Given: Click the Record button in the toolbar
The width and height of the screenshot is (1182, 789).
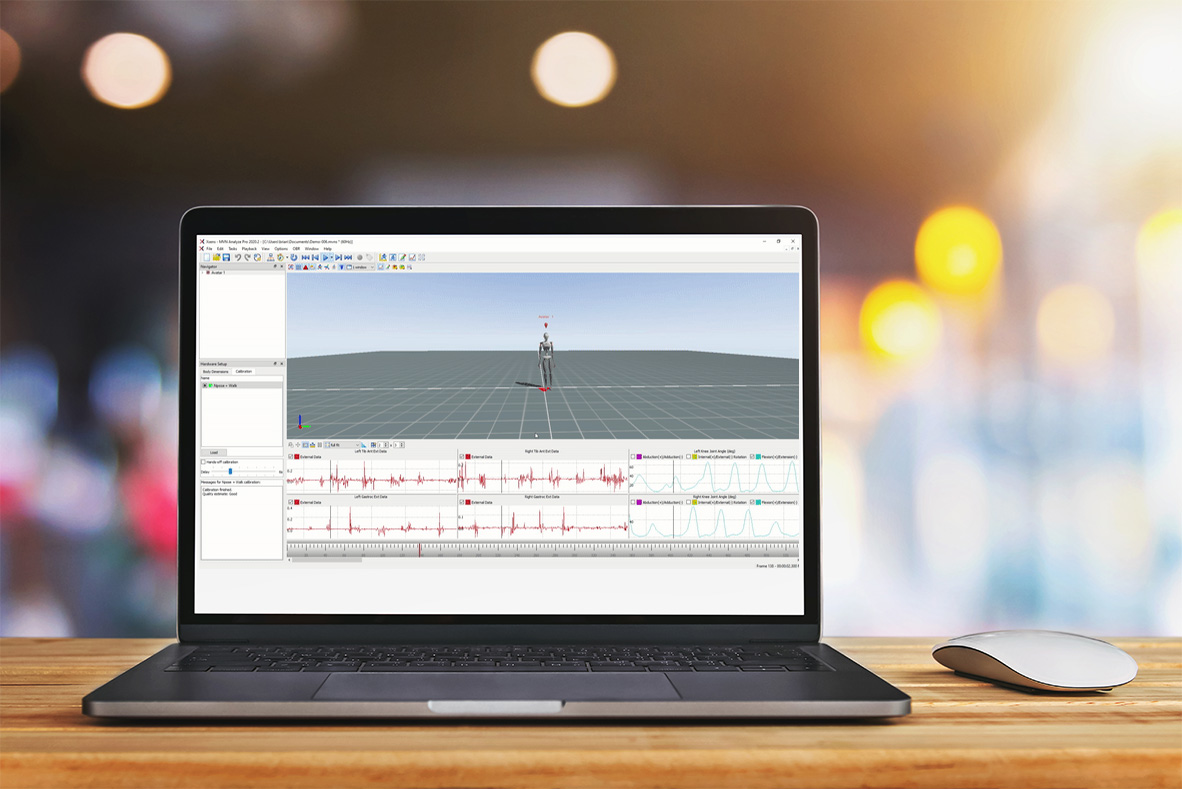Looking at the screenshot, I should (360, 258).
